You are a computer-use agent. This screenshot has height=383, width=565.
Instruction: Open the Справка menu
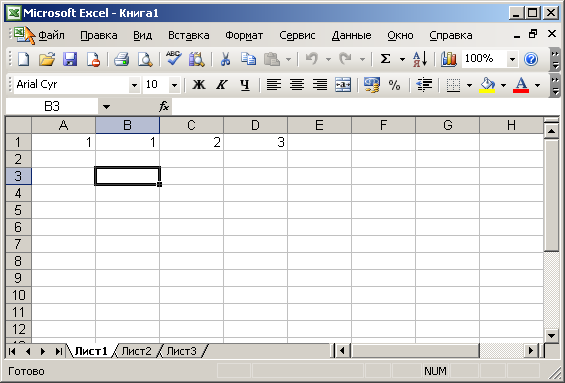[451, 35]
